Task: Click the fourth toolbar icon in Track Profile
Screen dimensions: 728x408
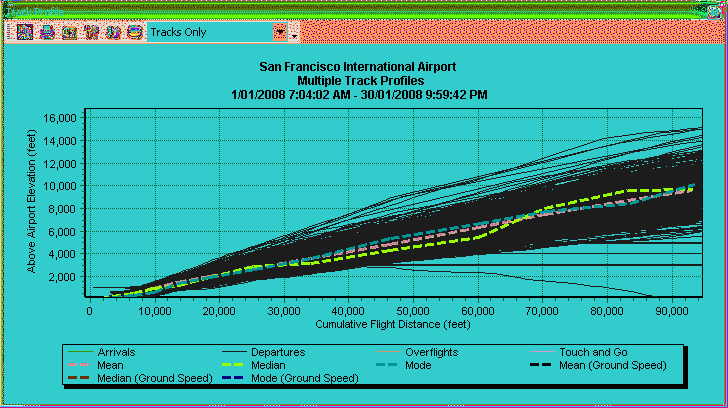Action: pyautogui.click(x=91, y=32)
